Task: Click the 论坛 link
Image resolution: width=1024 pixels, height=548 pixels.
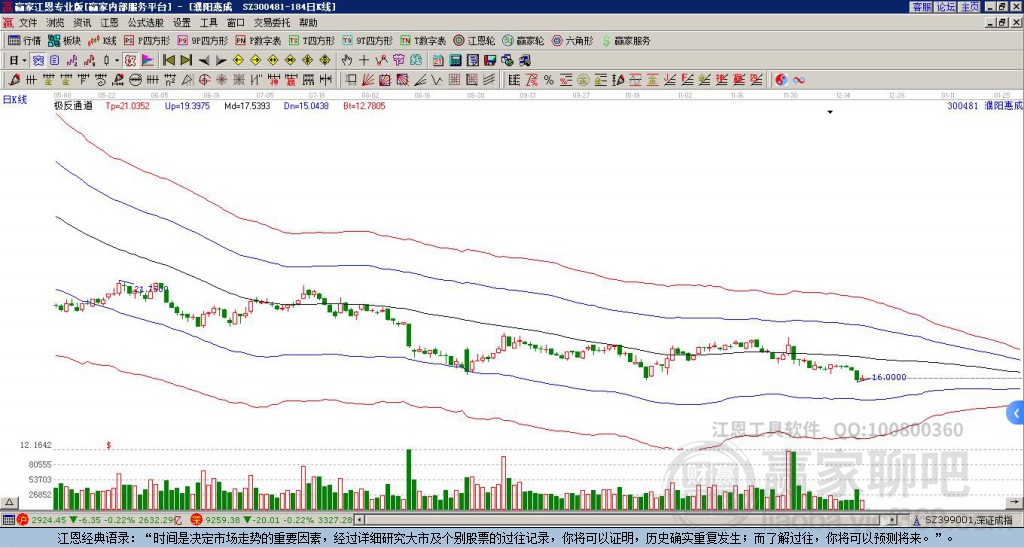Action: point(946,6)
